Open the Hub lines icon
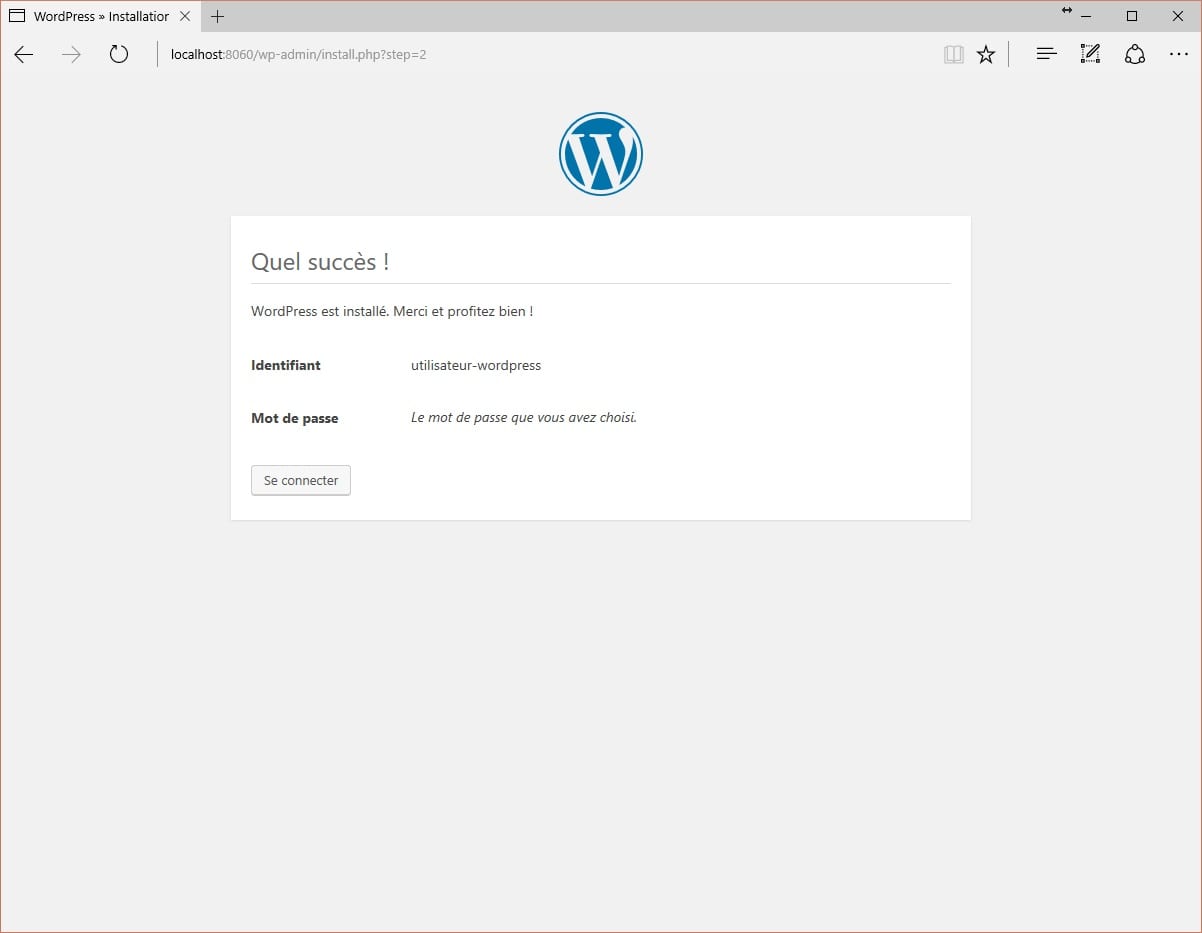1202x933 pixels. [1046, 55]
